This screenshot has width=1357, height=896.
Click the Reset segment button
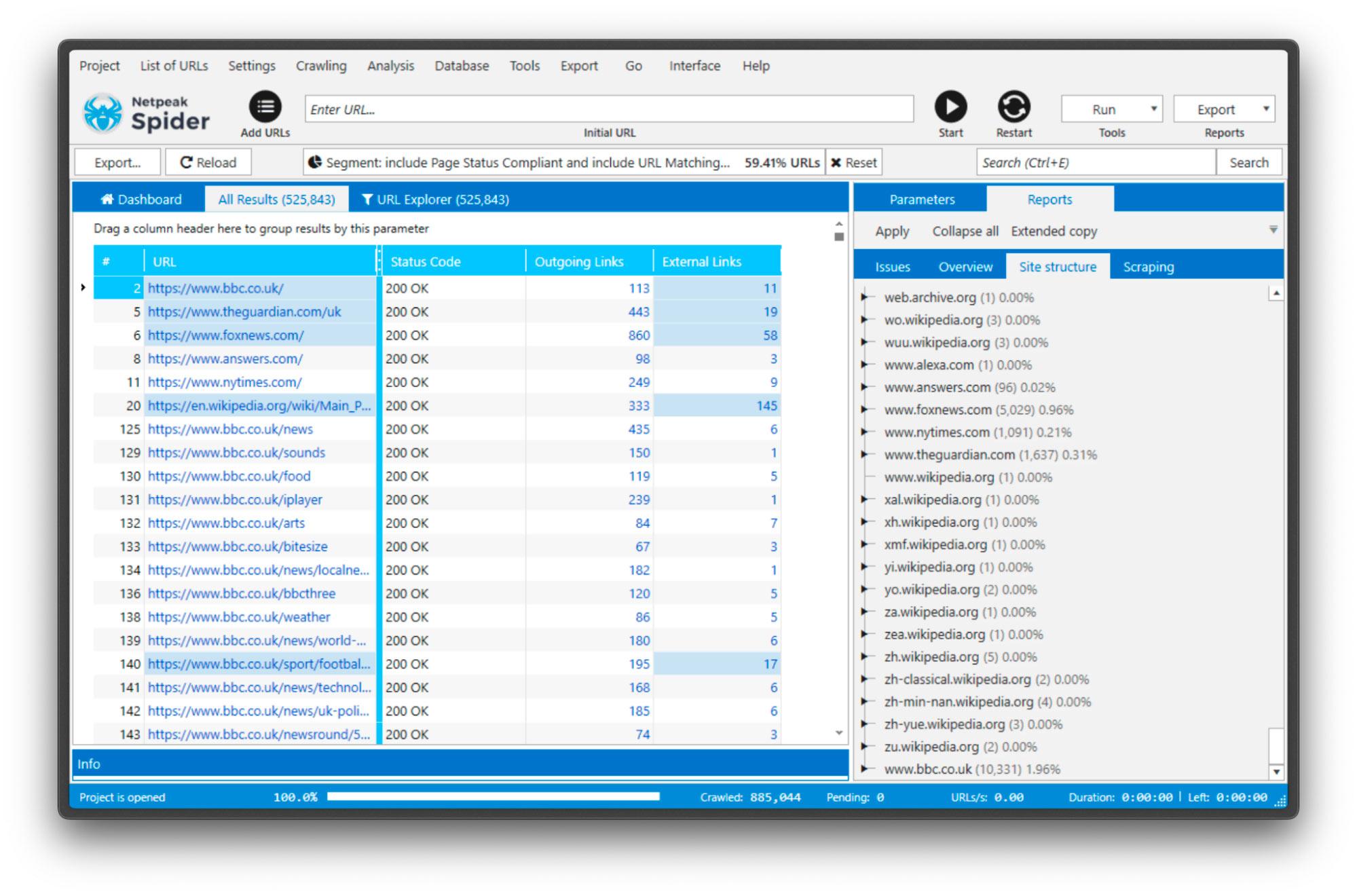[x=853, y=162]
